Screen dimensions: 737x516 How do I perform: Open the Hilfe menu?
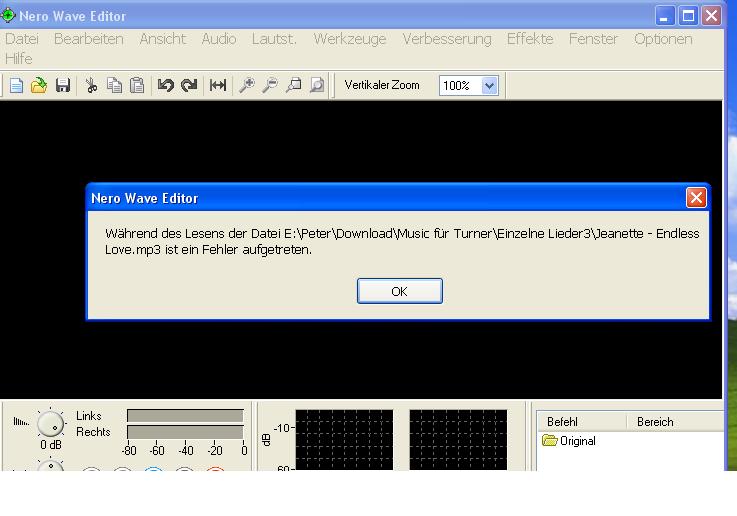tap(19, 59)
